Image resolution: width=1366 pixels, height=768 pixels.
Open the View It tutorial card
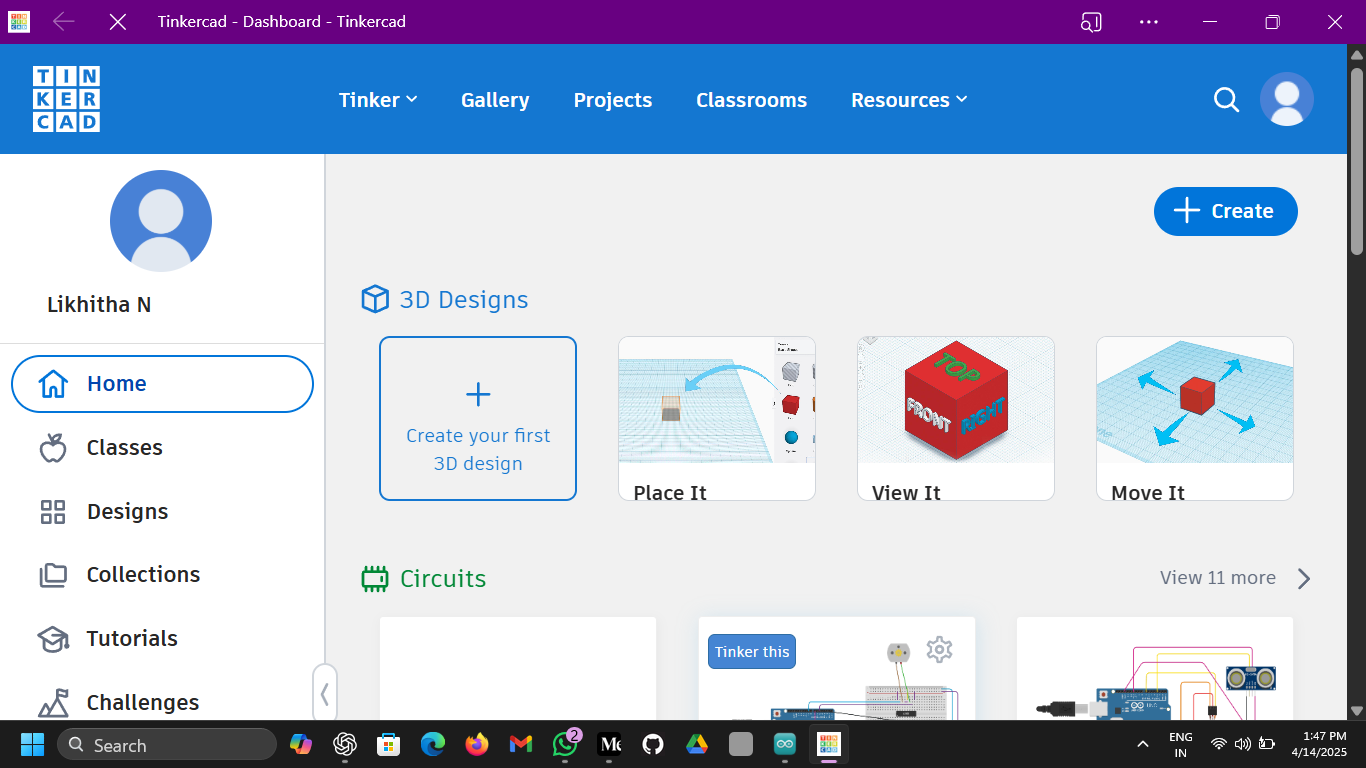(956, 418)
